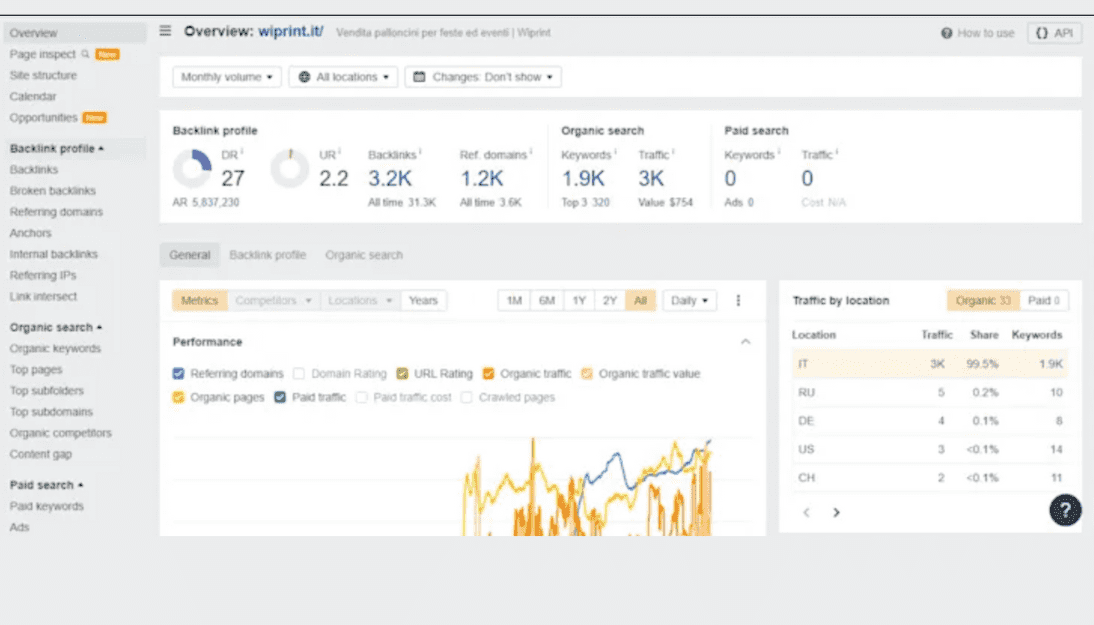Click the hamburger menu icon beside Overview

pyautogui.click(x=166, y=31)
